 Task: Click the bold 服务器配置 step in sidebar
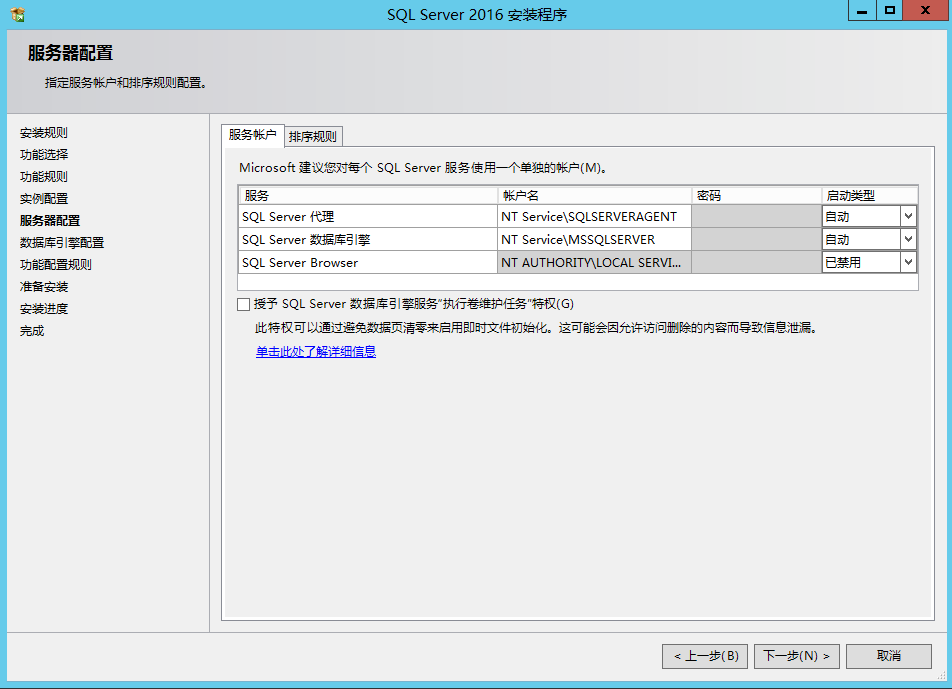click(50, 220)
